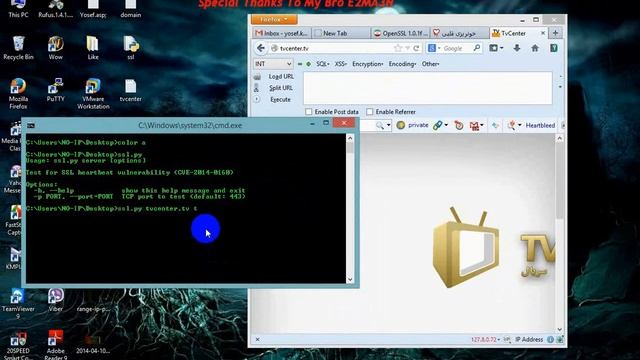Viewport: 640px width, 360px height.
Task: Open the tvcenter file on desktop
Action: click(x=131, y=90)
